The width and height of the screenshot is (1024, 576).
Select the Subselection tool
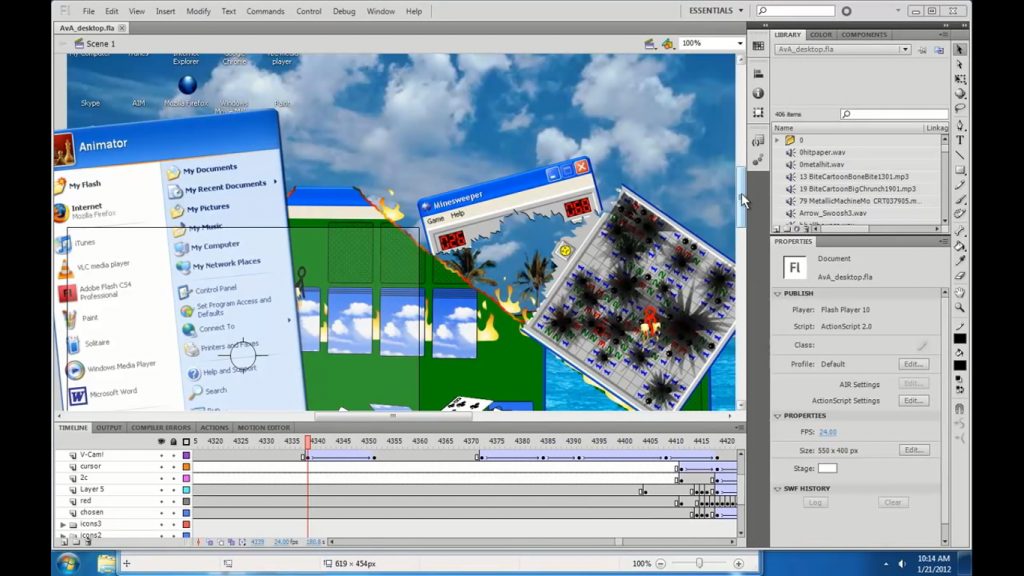959,65
